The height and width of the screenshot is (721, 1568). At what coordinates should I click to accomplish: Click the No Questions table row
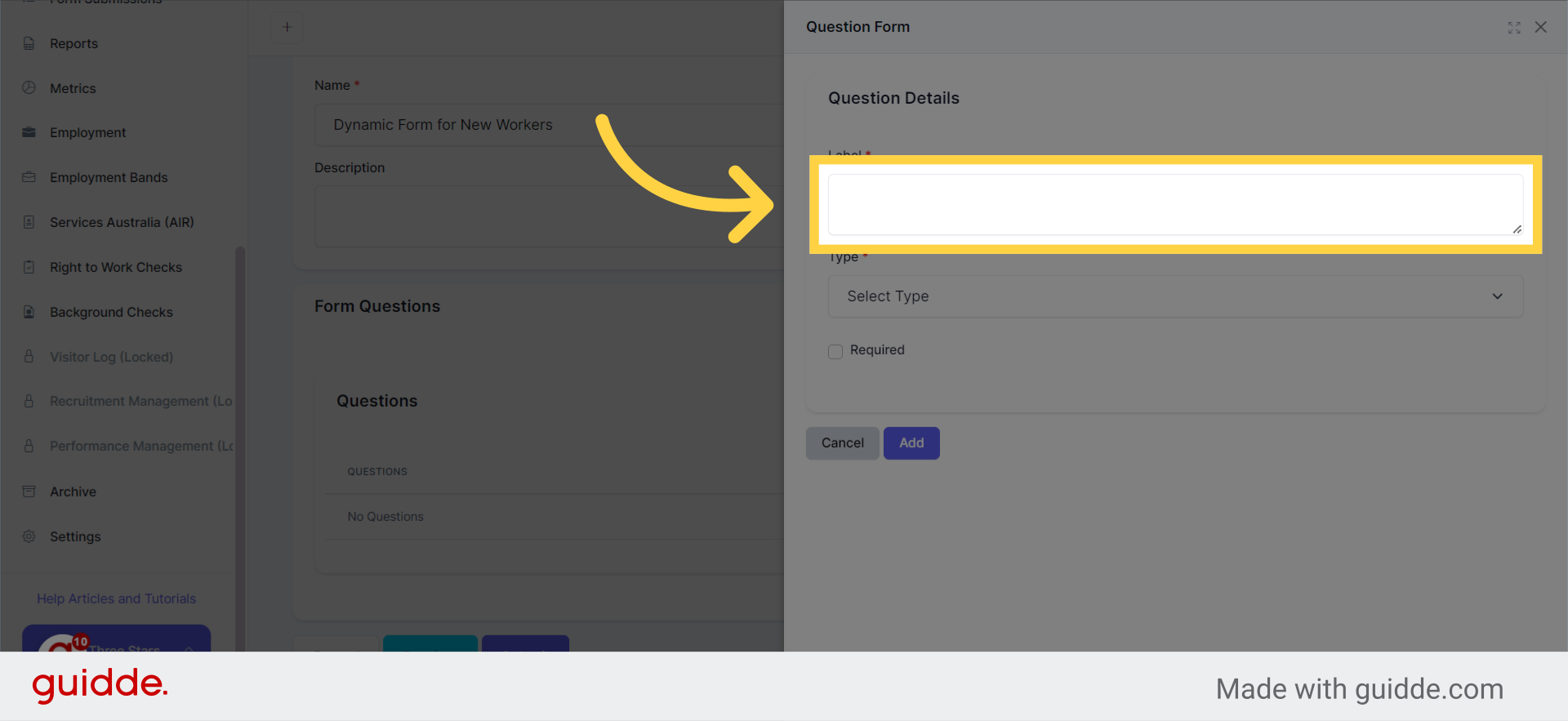[x=555, y=517]
